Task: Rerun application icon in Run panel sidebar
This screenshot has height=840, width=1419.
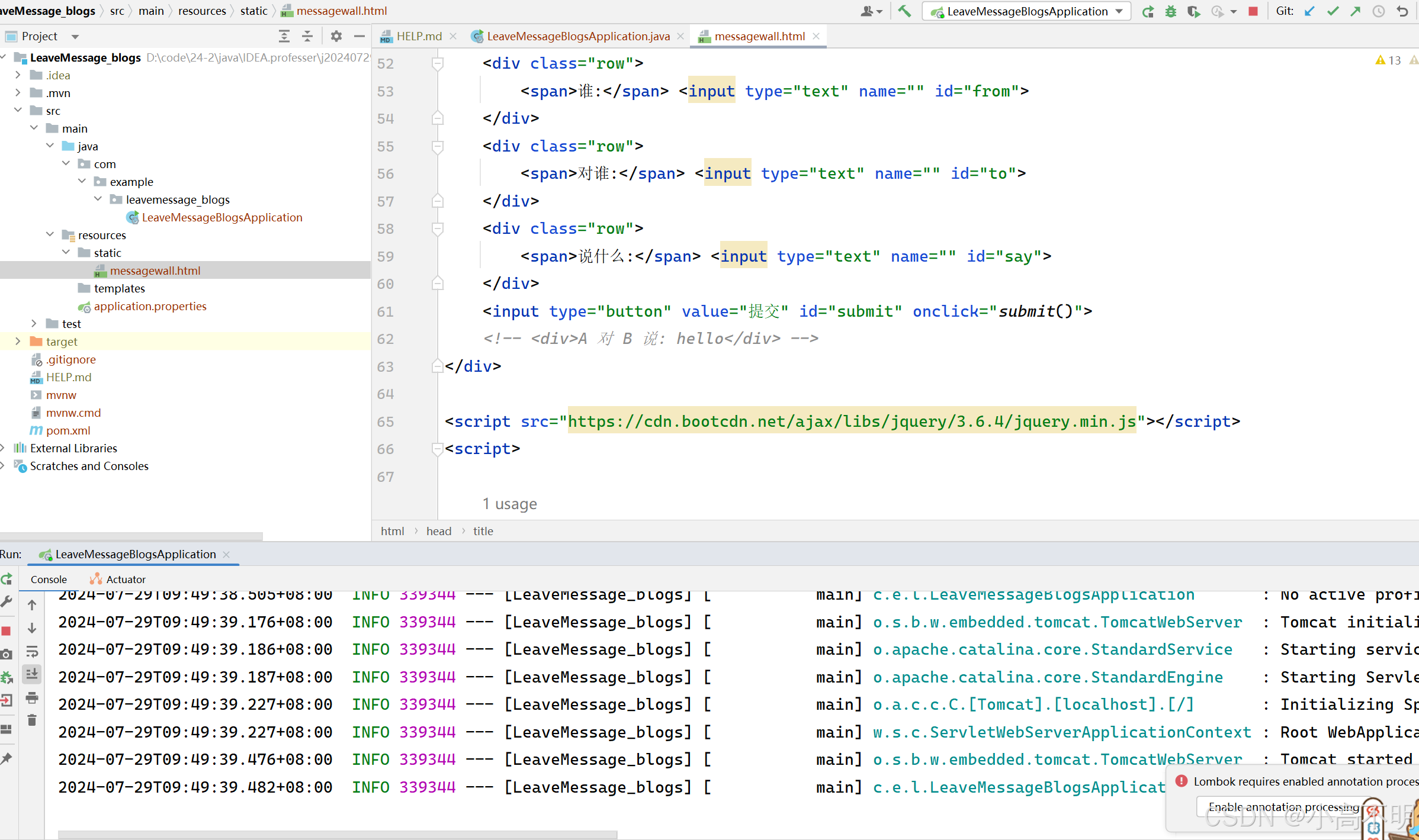Action: pyautogui.click(x=7, y=579)
